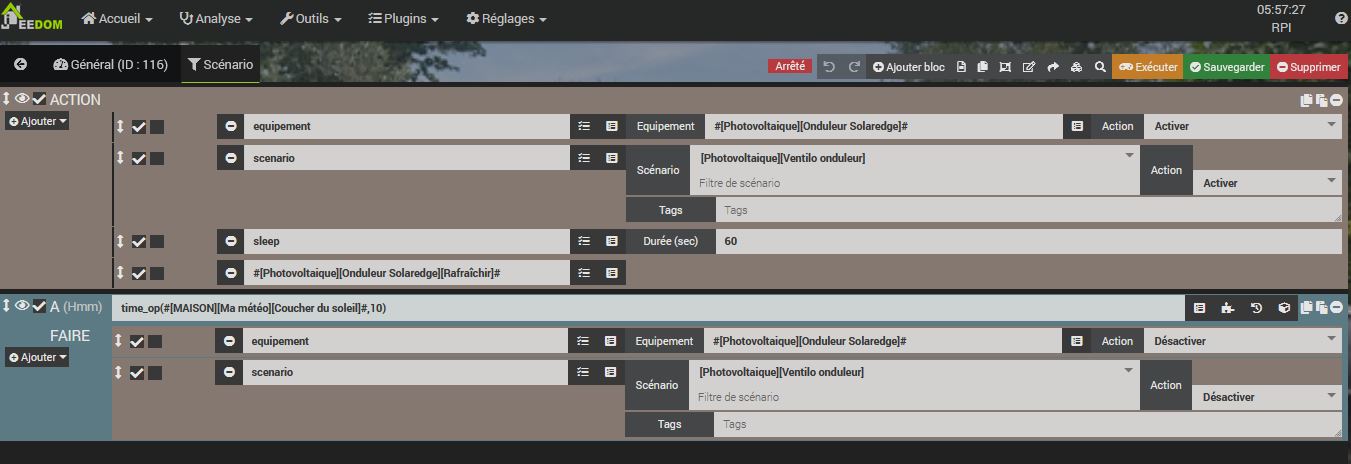Toggle enable checkbox on ACTION scenario row
This screenshot has height=464, width=1351.
click(139, 158)
